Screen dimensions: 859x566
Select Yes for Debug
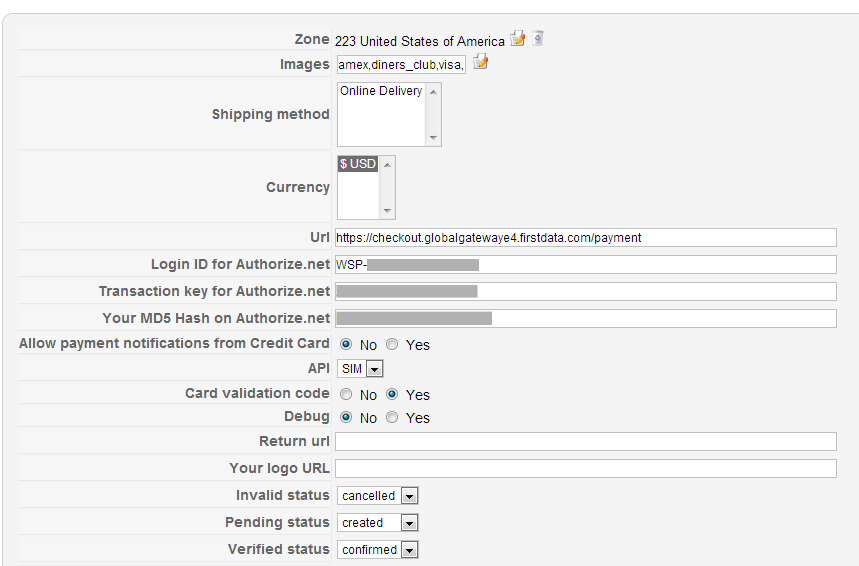tap(392, 418)
